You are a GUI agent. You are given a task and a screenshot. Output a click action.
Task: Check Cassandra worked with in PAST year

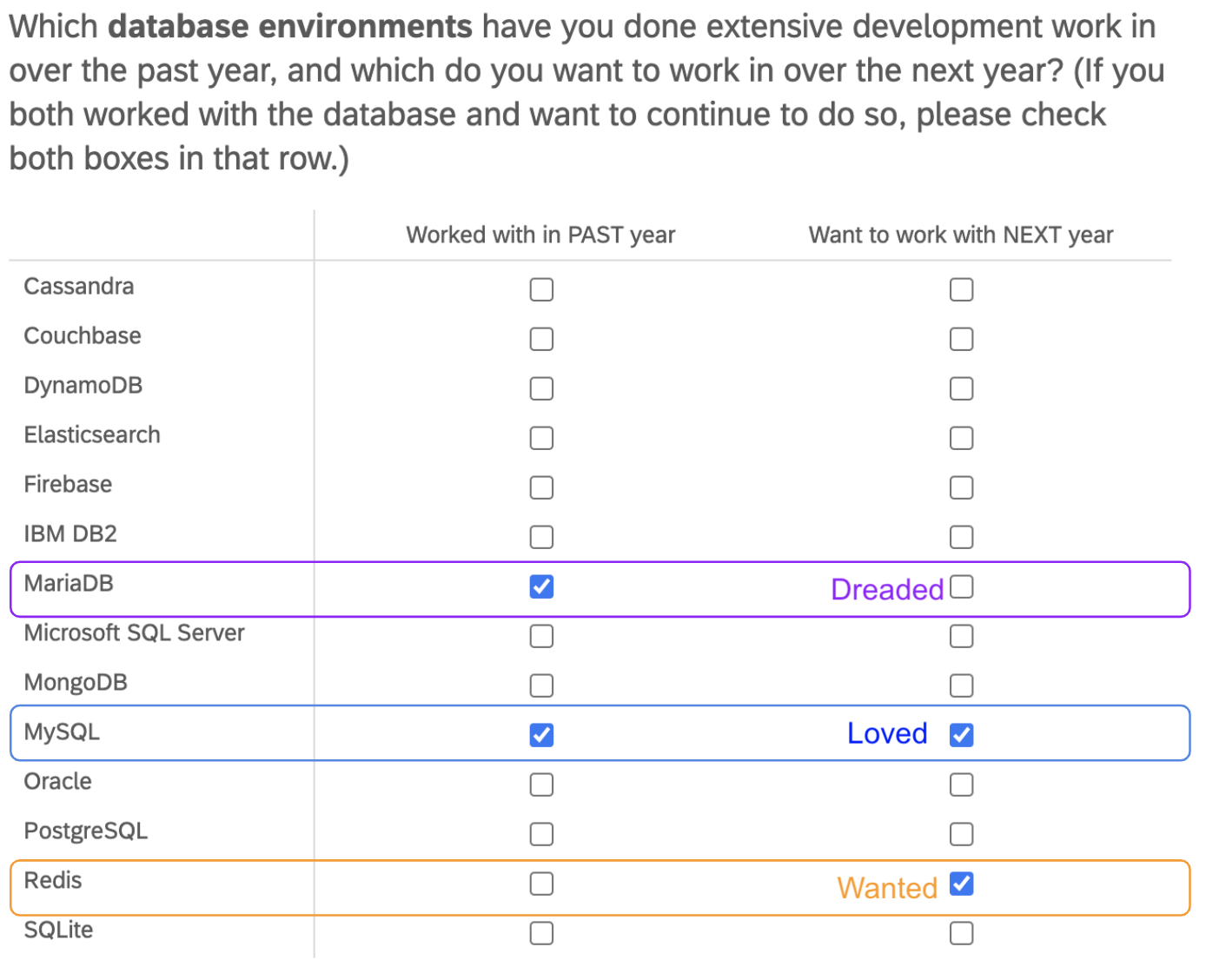point(541,289)
